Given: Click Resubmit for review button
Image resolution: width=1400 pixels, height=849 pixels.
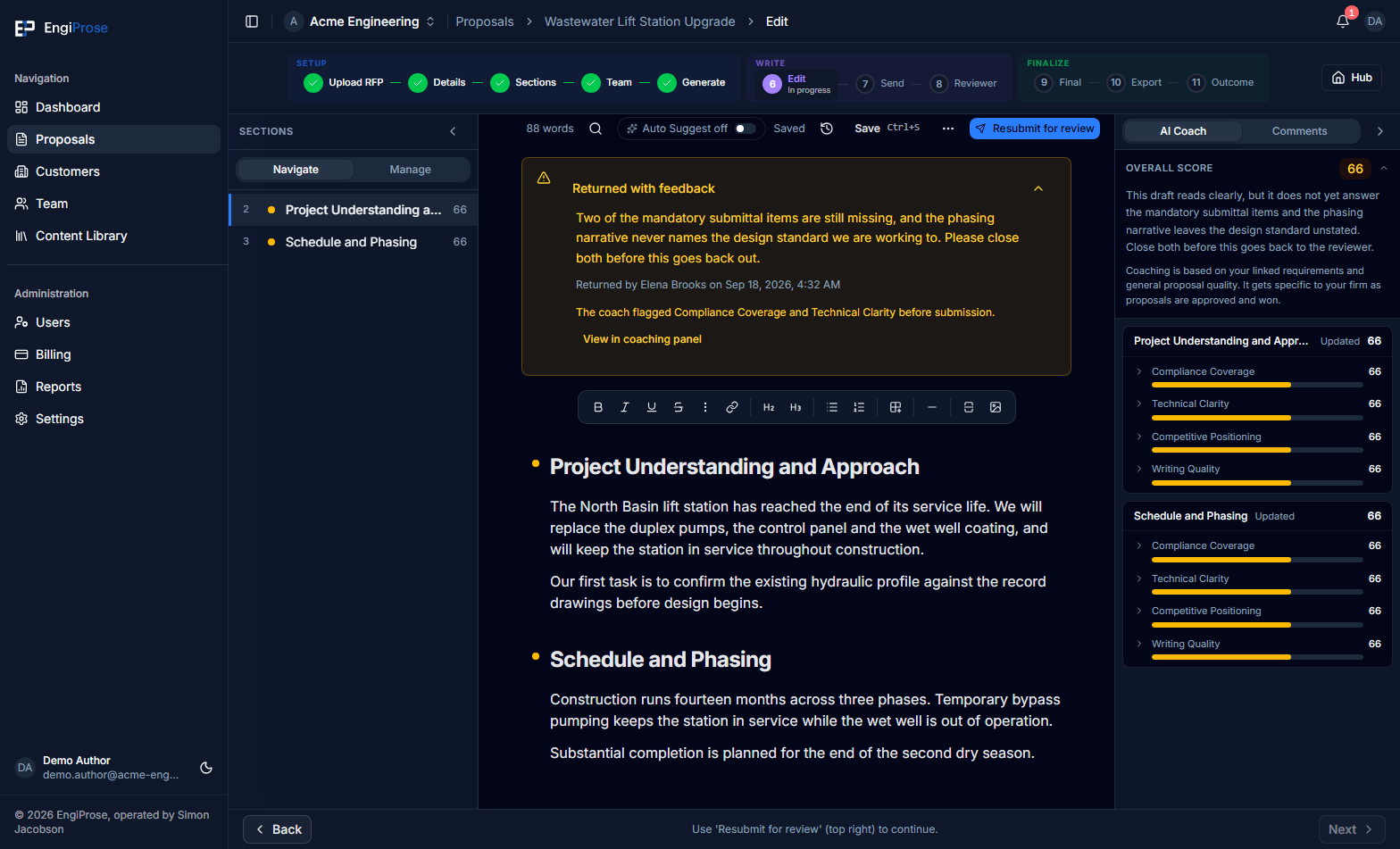Looking at the screenshot, I should pos(1035,129).
